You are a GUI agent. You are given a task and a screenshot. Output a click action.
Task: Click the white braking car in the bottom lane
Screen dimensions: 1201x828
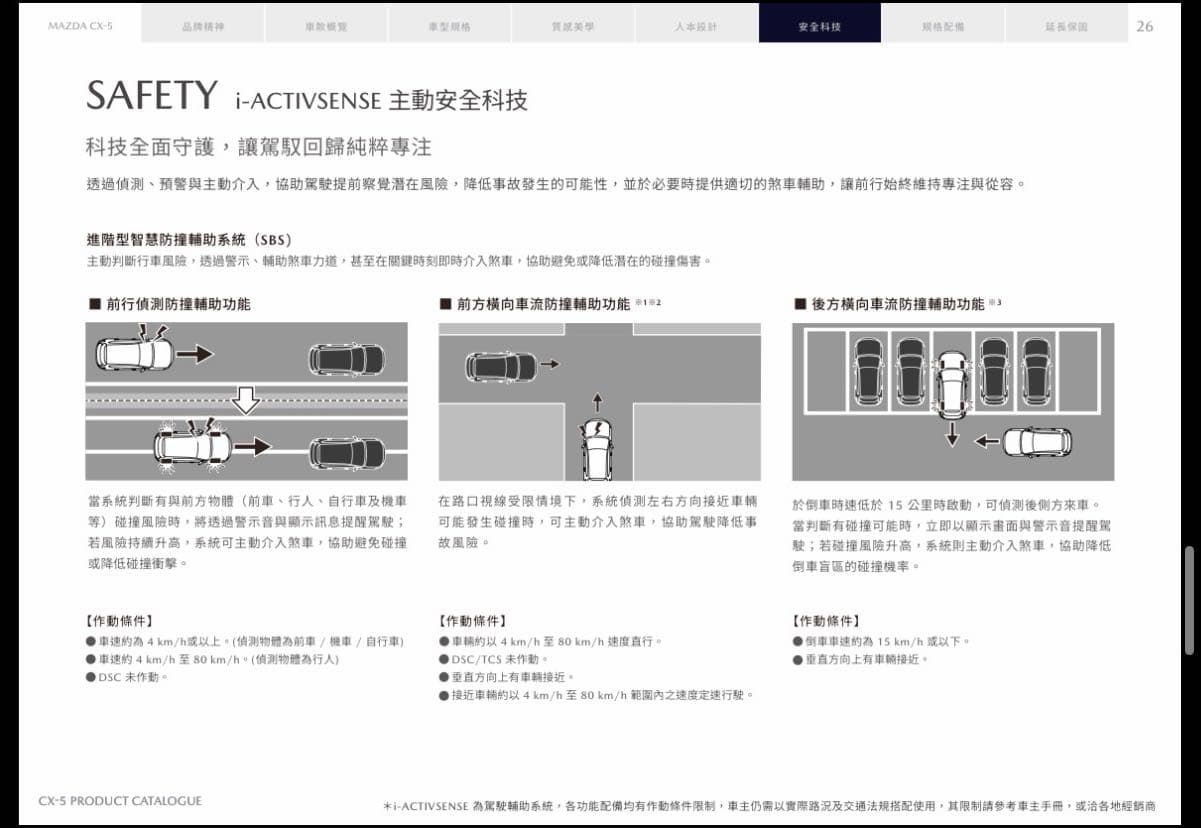coord(193,446)
